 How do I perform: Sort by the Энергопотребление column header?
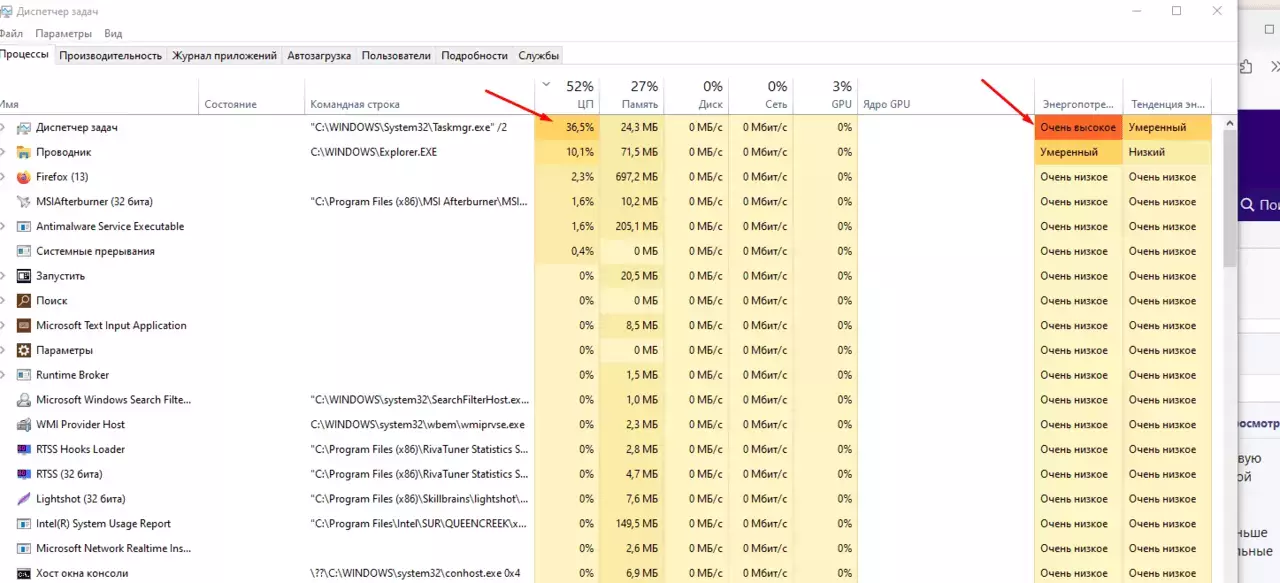[1079, 95]
